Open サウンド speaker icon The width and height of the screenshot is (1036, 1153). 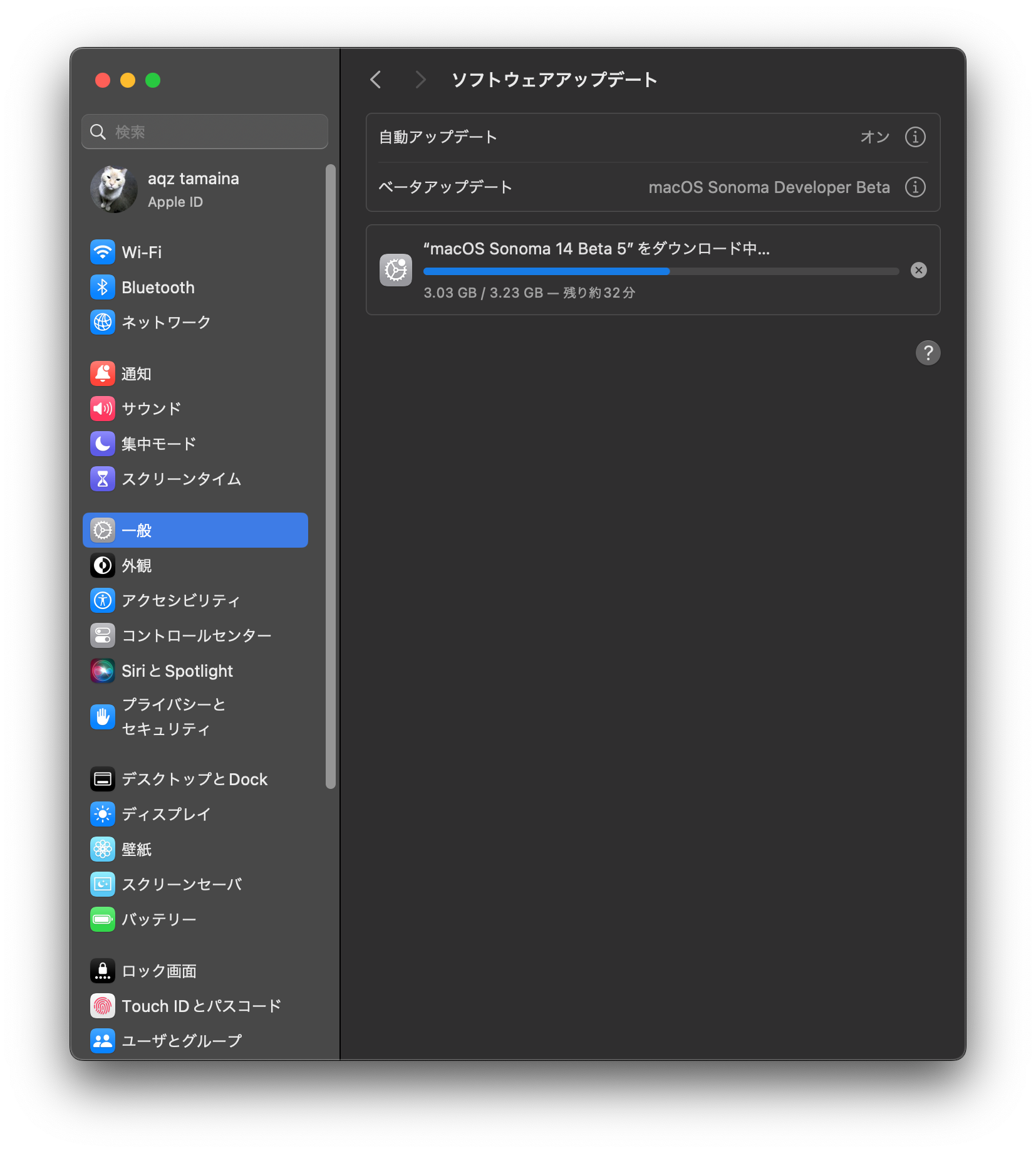103,409
